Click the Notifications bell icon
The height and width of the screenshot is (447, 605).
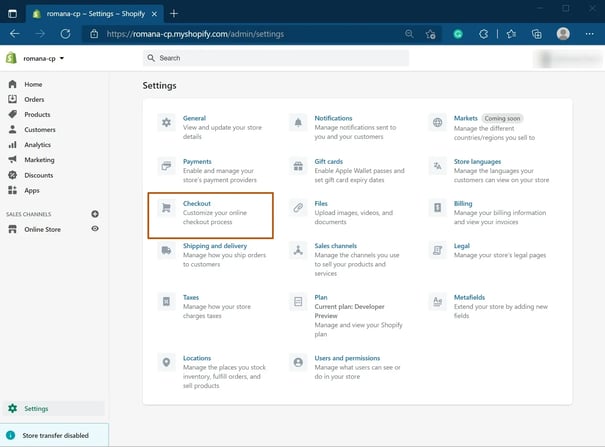298,123
